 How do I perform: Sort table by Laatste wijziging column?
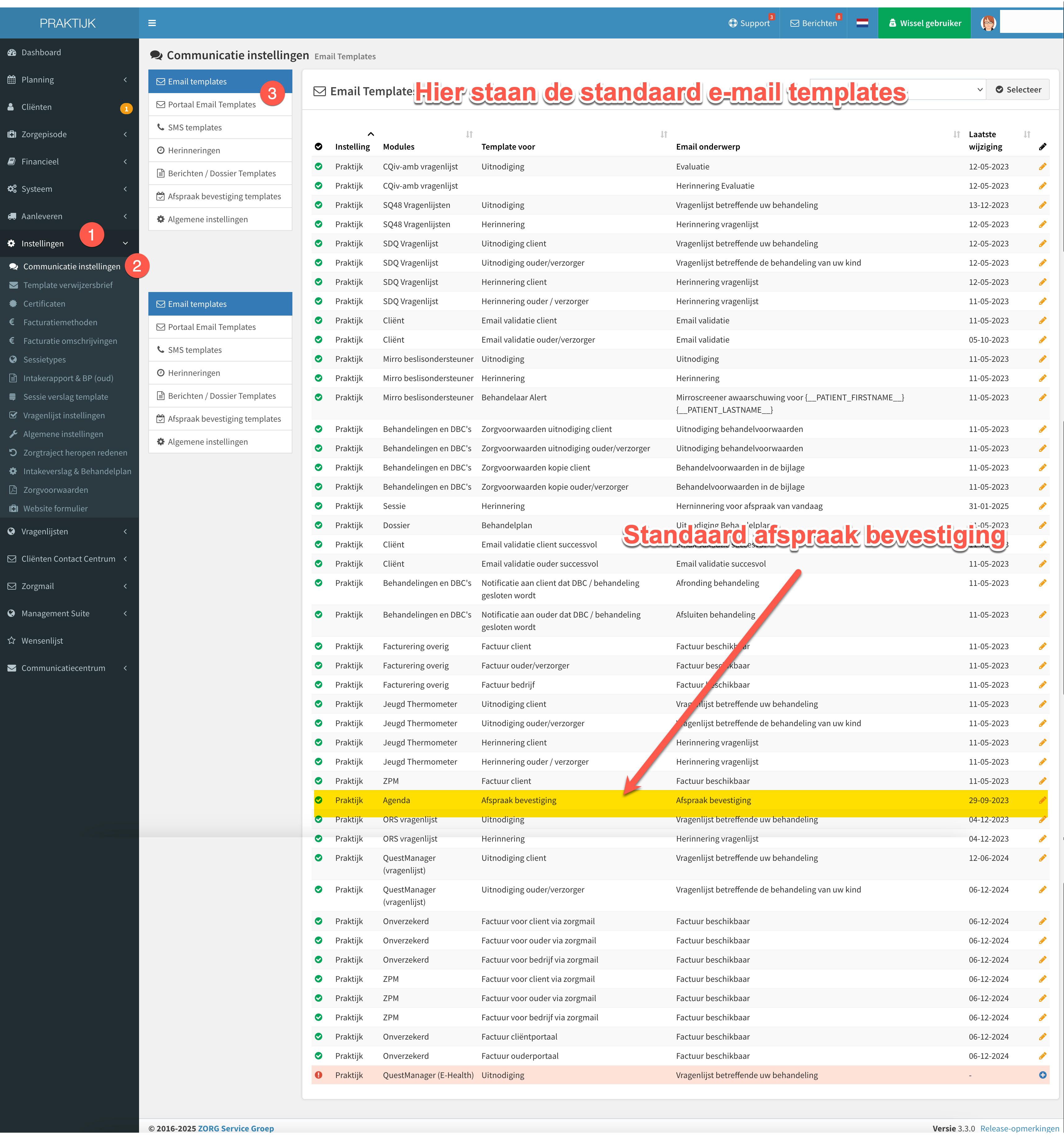pos(999,140)
